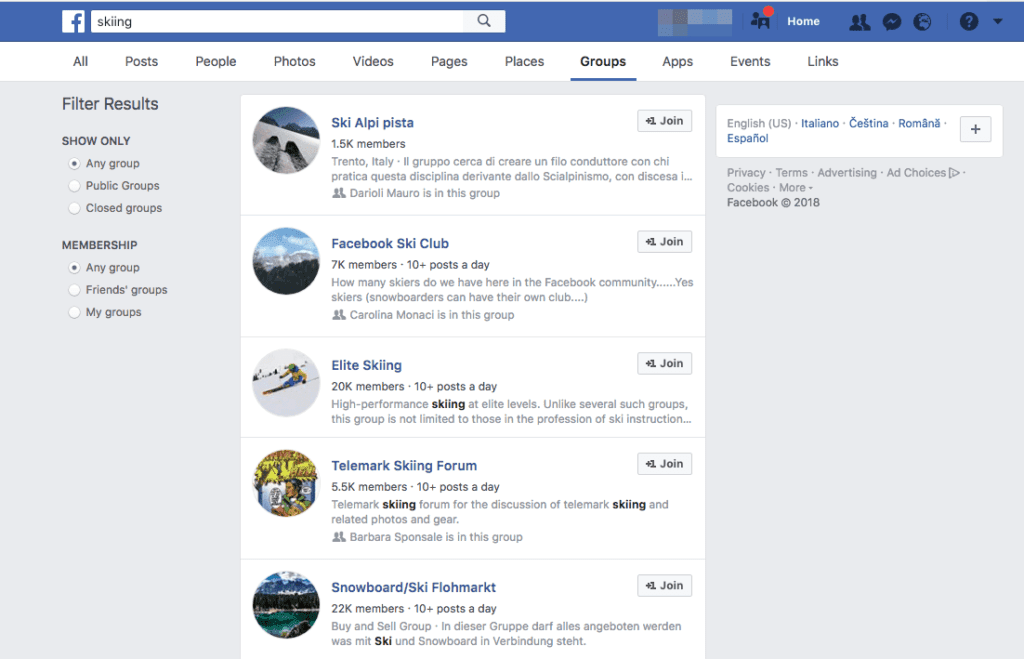The width and height of the screenshot is (1024, 659).
Task: Open the Pages results tab
Action: click(449, 61)
